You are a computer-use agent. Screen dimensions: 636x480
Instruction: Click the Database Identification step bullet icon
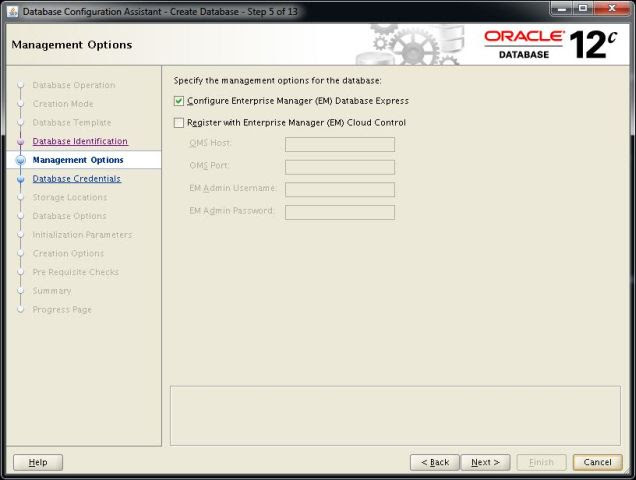click(21, 142)
